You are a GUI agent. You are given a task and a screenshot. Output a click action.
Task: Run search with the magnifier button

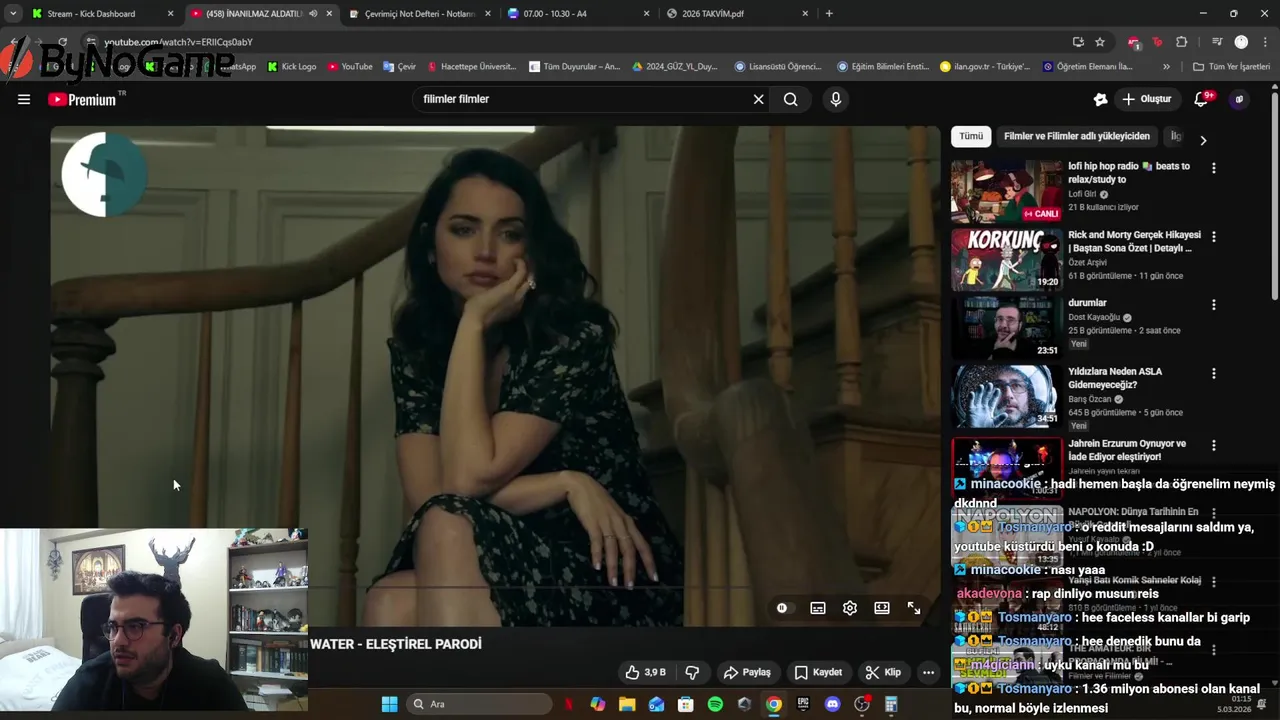[791, 99]
